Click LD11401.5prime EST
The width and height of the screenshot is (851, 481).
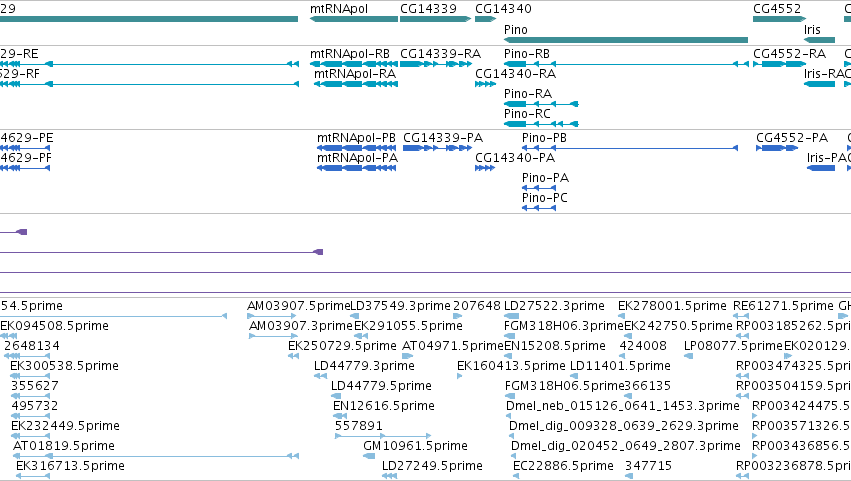[574, 376]
